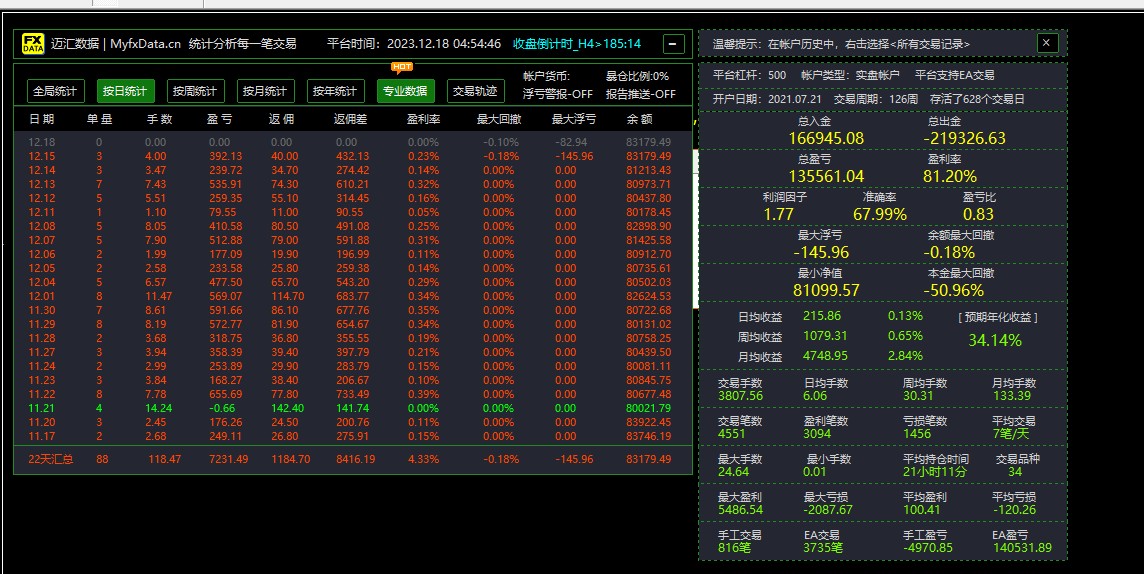This screenshot has width=1144, height=574.
Task: Click 利润因子 value 1.77
Action: [x=778, y=214]
